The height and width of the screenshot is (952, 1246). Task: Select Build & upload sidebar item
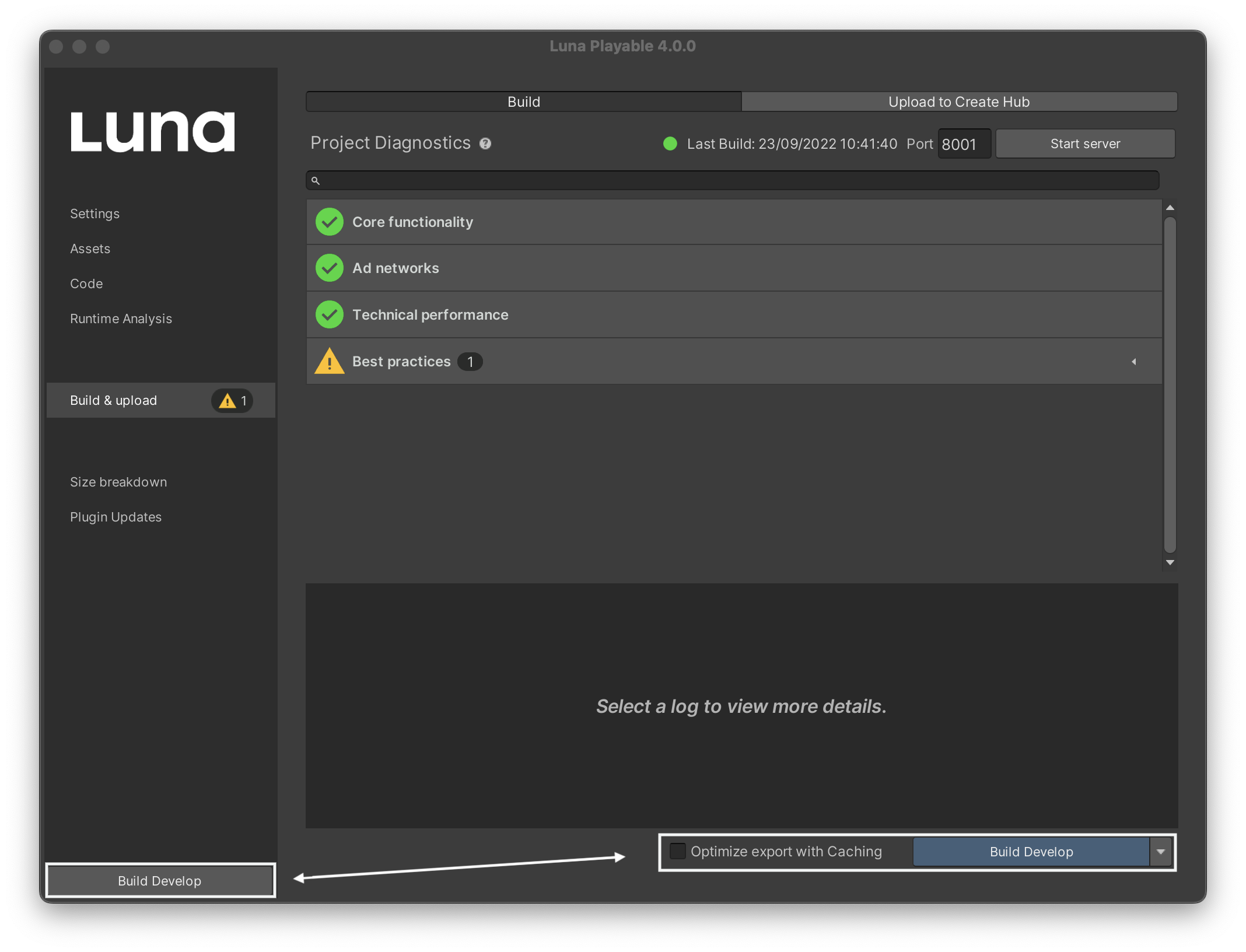click(x=161, y=400)
